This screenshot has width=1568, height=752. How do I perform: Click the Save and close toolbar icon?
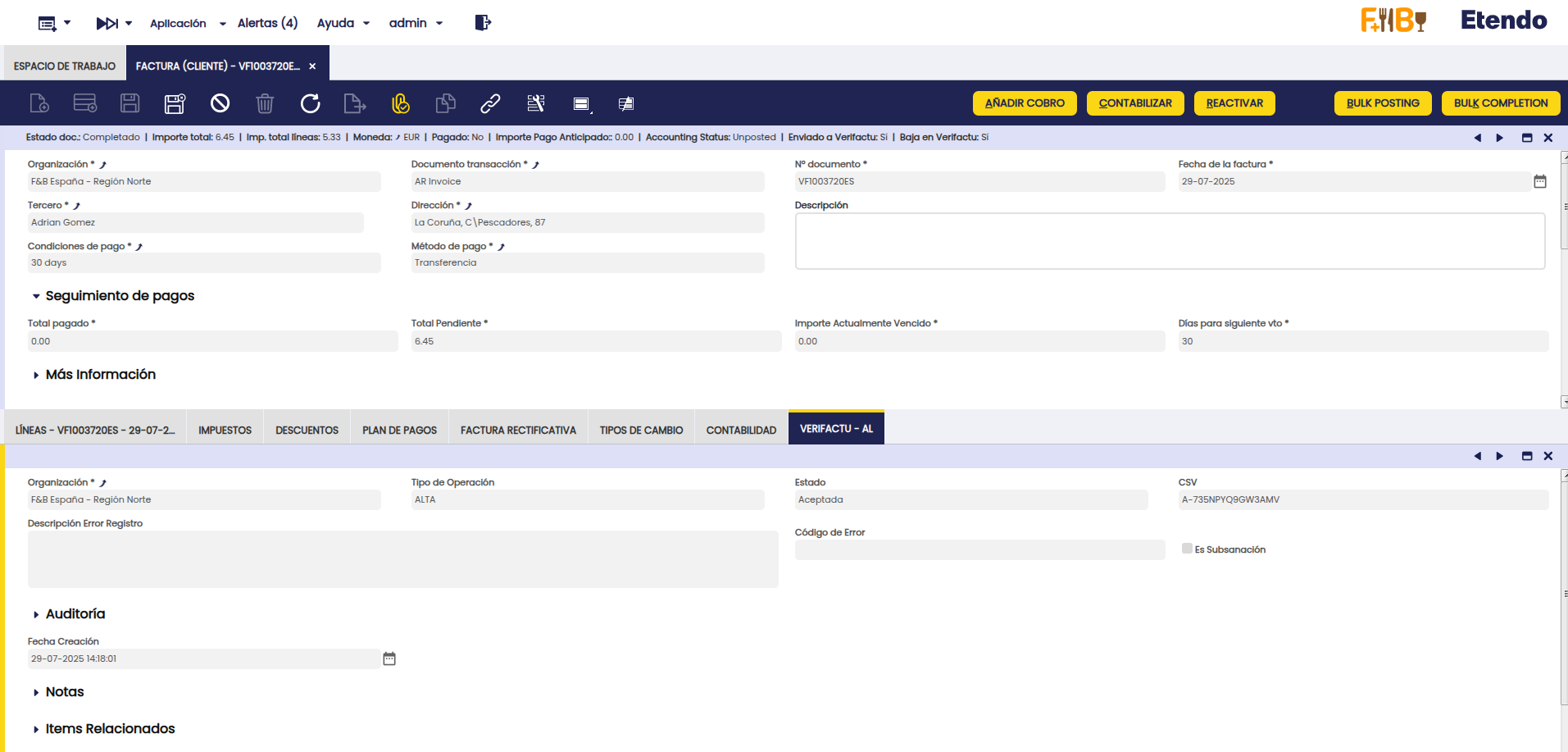[x=175, y=103]
